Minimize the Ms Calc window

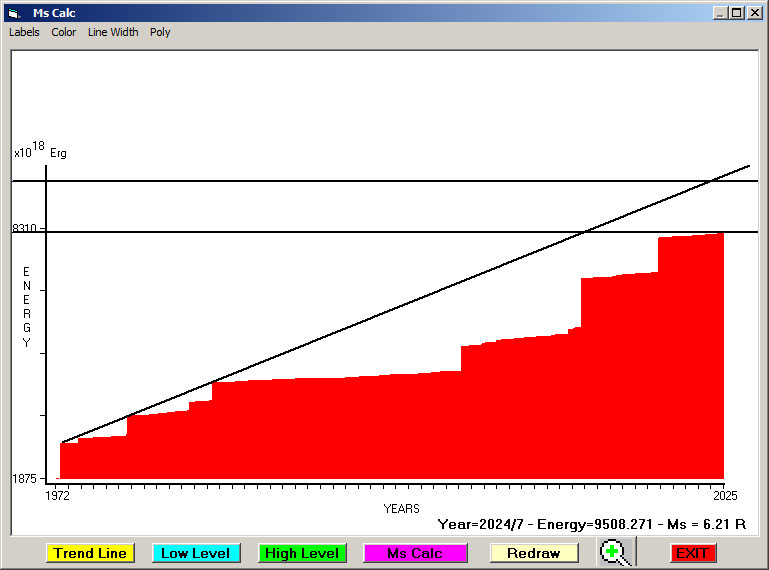pyautogui.click(x=720, y=13)
